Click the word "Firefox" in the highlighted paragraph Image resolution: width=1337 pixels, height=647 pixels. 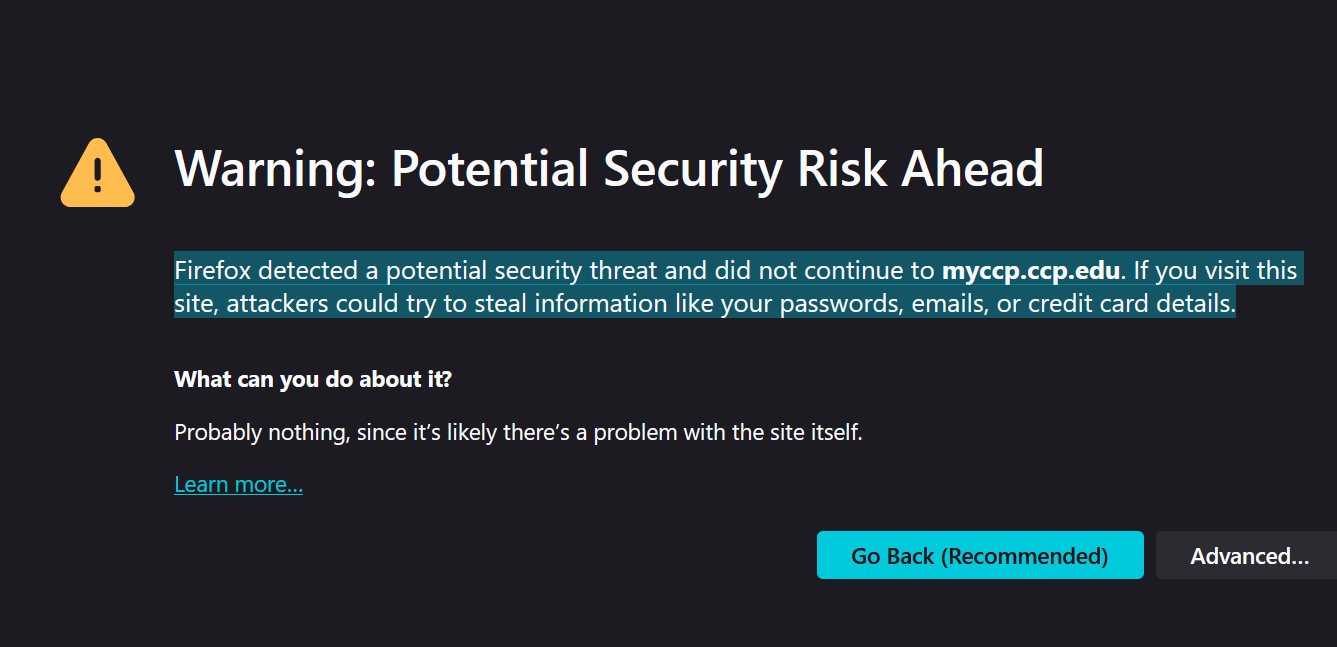[x=213, y=271]
